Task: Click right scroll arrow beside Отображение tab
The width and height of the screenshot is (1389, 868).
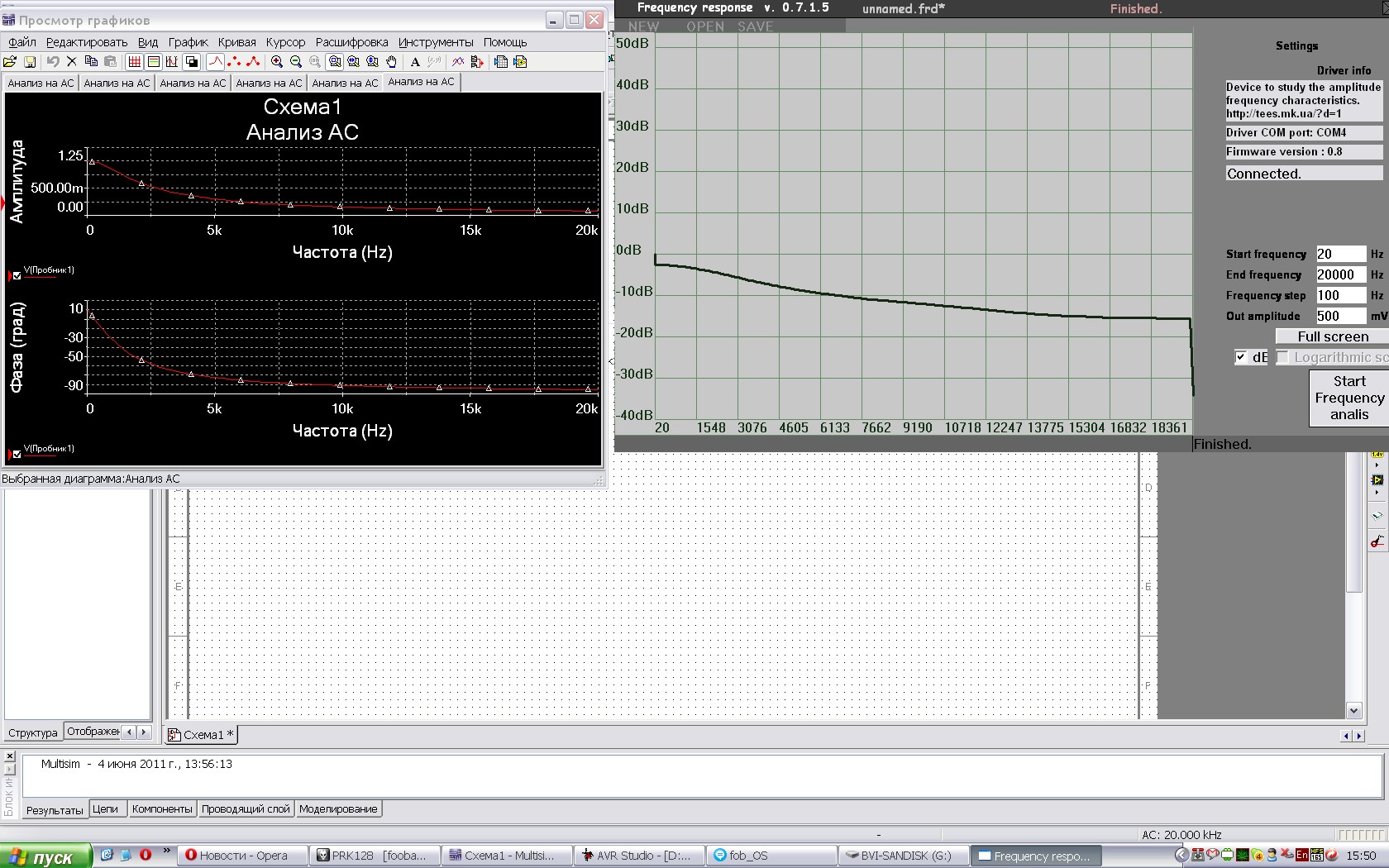Action: pyautogui.click(x=144, y=732)
